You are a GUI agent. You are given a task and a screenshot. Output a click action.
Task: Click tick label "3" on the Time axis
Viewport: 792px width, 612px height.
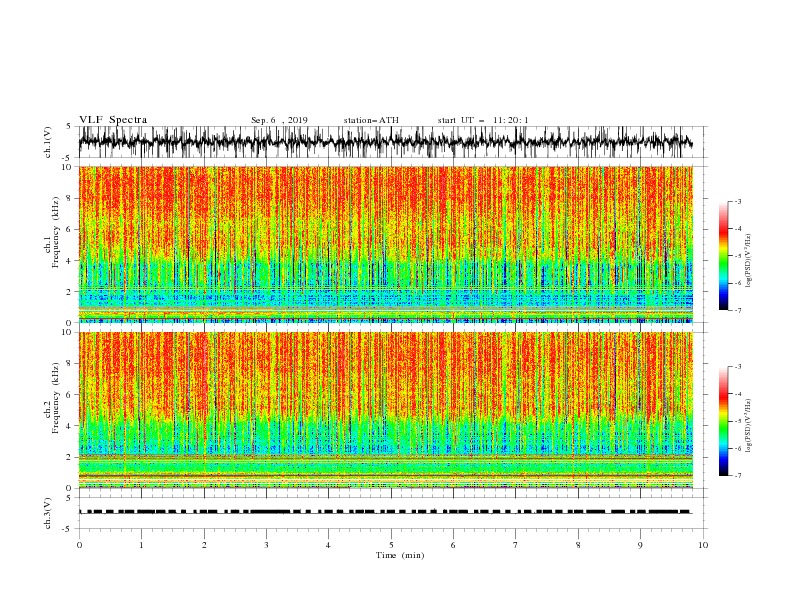click(x=266, y=545)
